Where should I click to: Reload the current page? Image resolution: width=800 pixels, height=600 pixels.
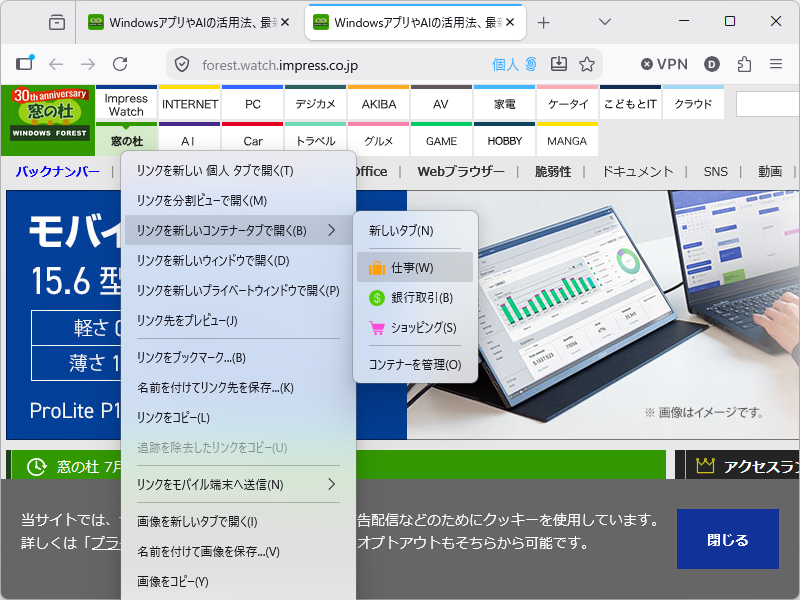point(120,64)
